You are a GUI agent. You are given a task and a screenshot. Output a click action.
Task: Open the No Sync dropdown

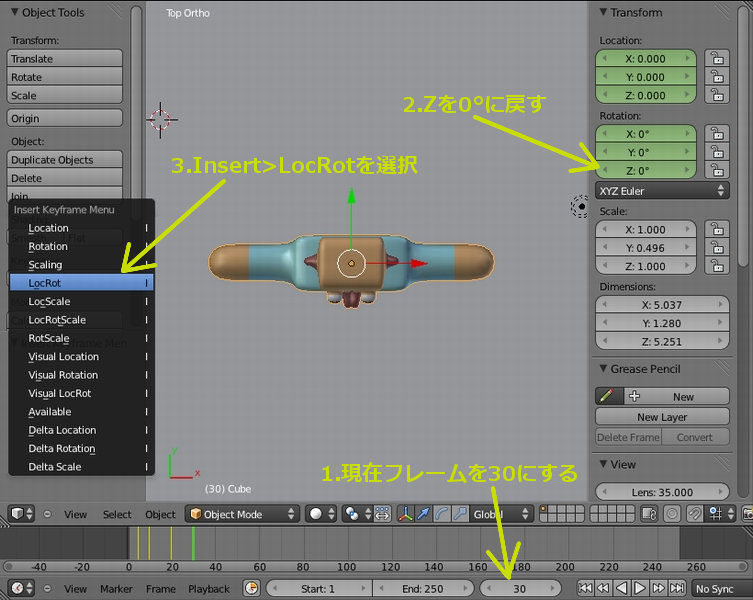point(722,588)
